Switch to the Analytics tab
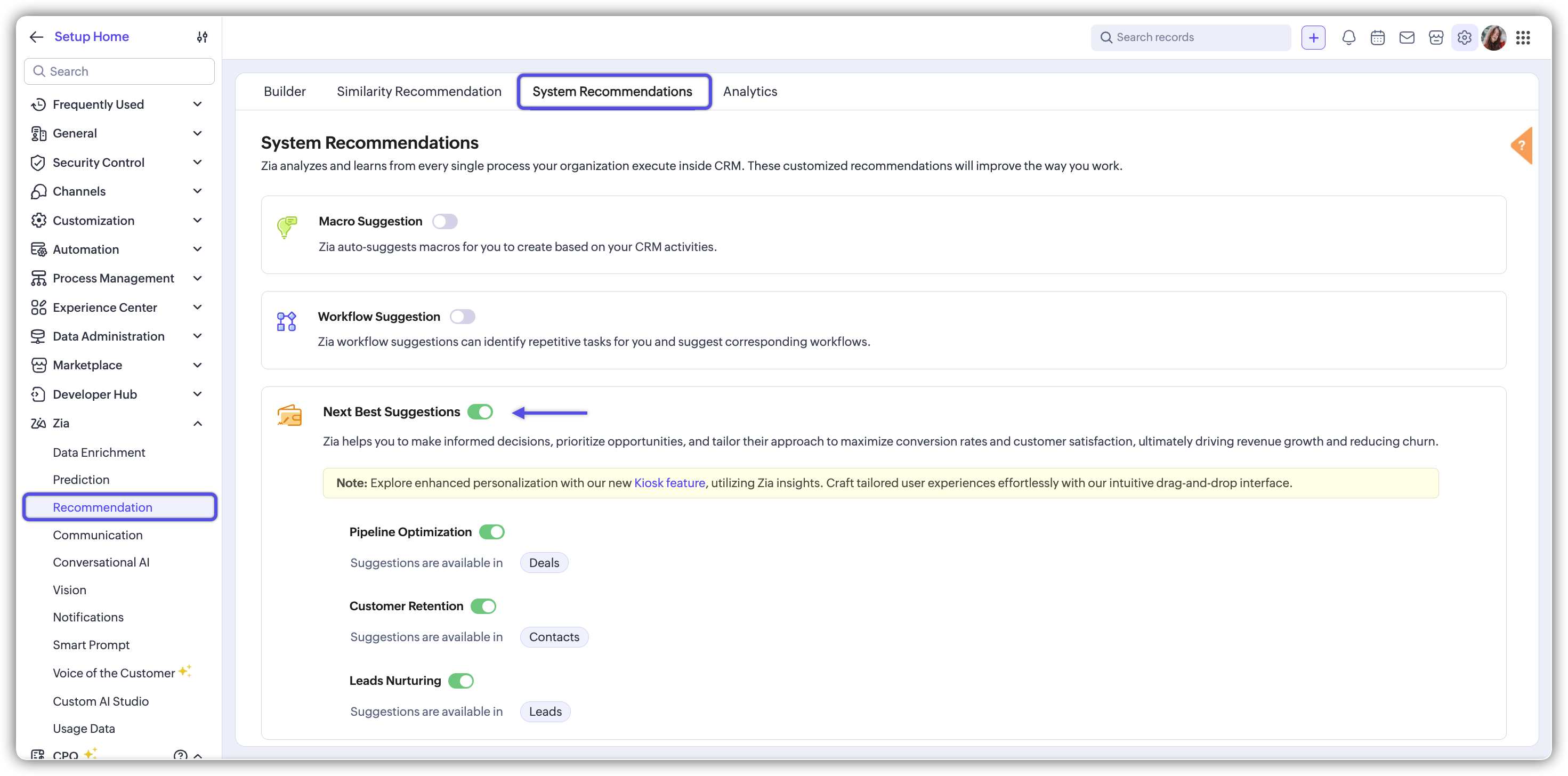Screen dimensions: 1568x776 (x=750, y=91)
